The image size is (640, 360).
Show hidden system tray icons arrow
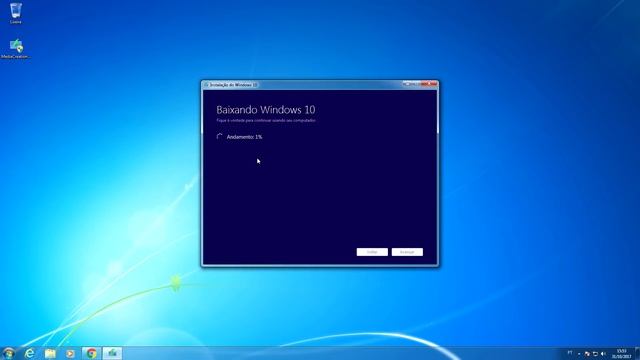(579, 354)
